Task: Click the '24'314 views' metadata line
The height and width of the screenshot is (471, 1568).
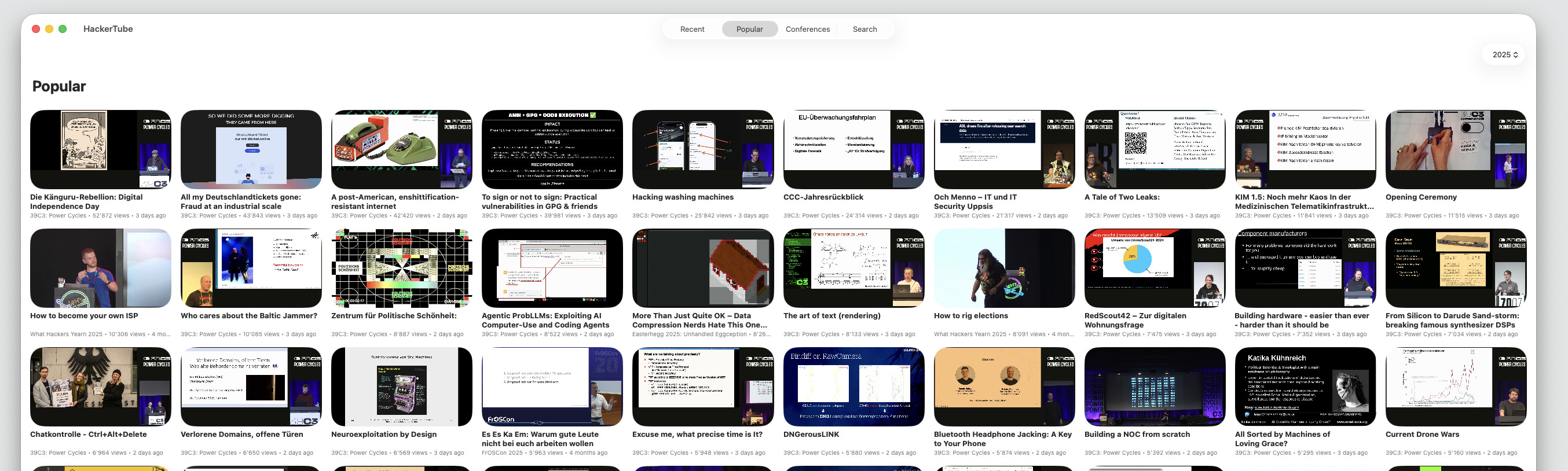Action: point(851,215)
